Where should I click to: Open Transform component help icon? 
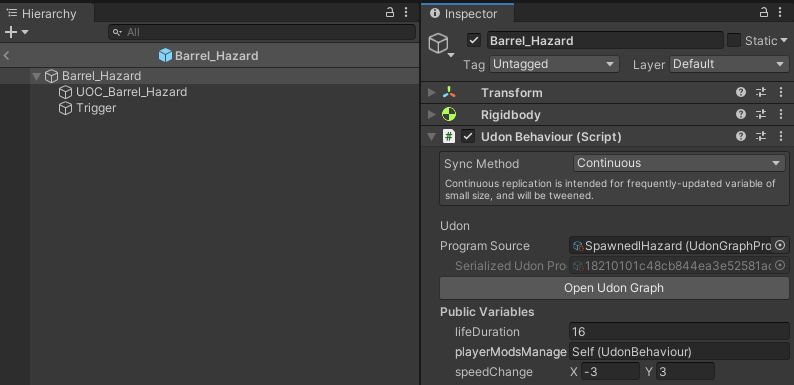point(741,92)
